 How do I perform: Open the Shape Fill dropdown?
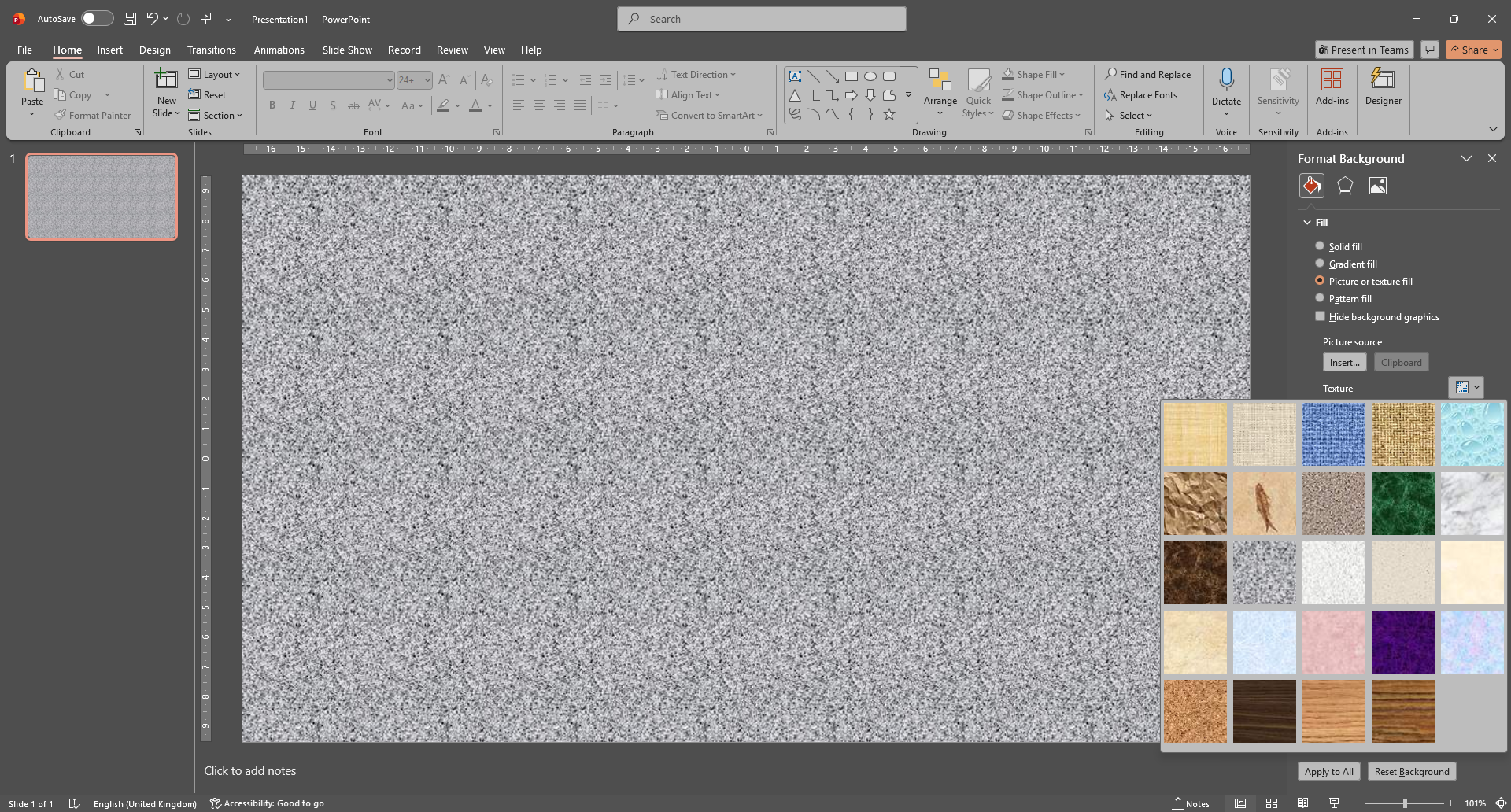pos(1033,75)
